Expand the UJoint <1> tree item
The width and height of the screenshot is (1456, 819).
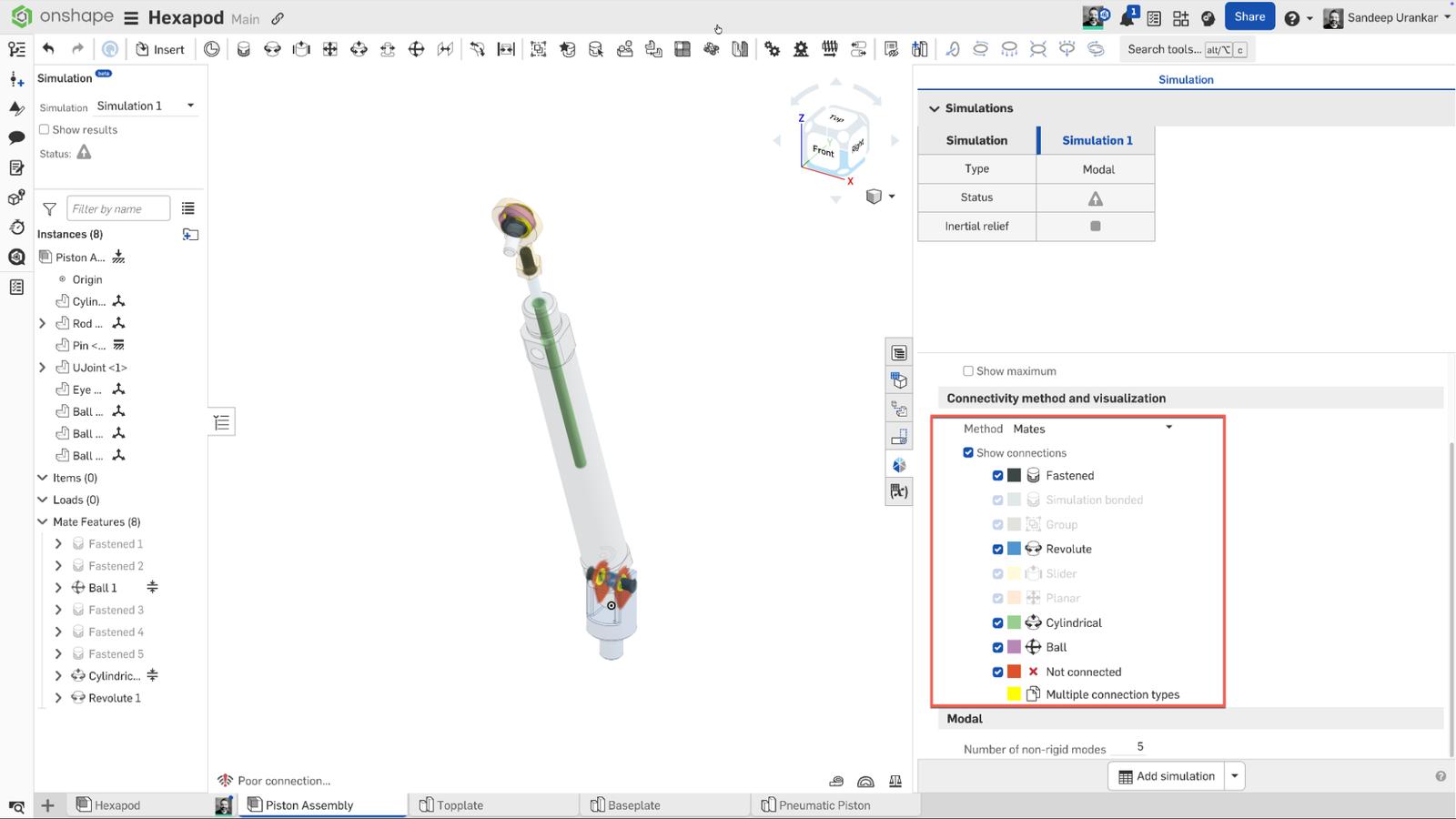coord(43,368)
